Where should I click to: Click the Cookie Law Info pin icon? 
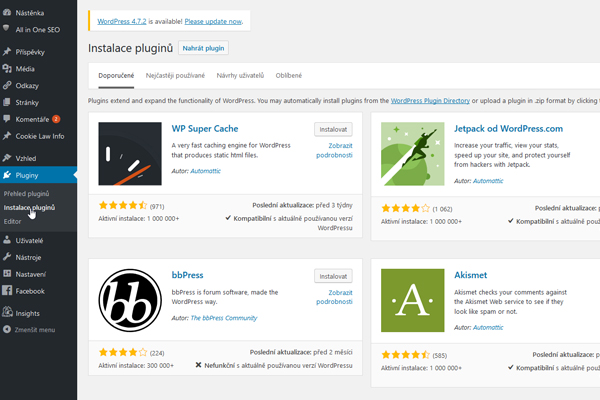(x=7, y=136)
